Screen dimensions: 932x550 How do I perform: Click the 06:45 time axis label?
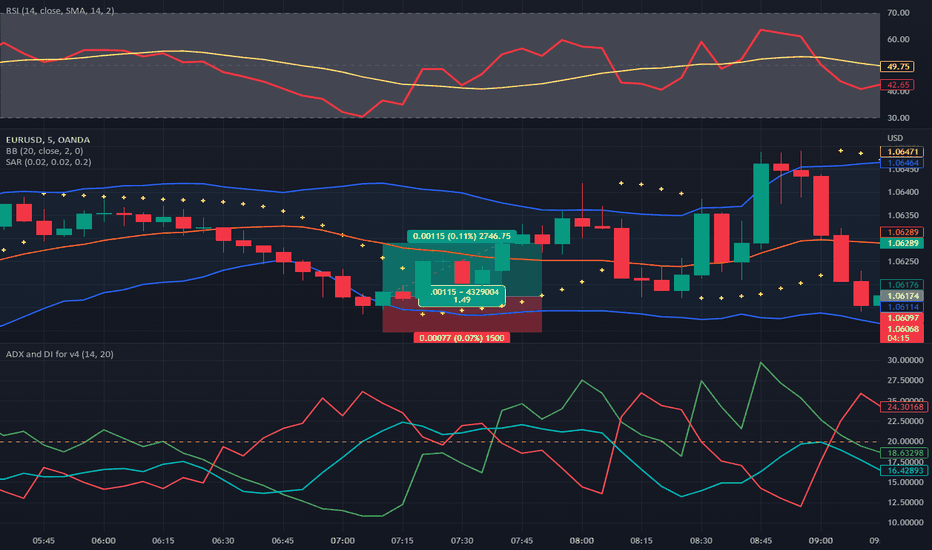pos(282,540)
